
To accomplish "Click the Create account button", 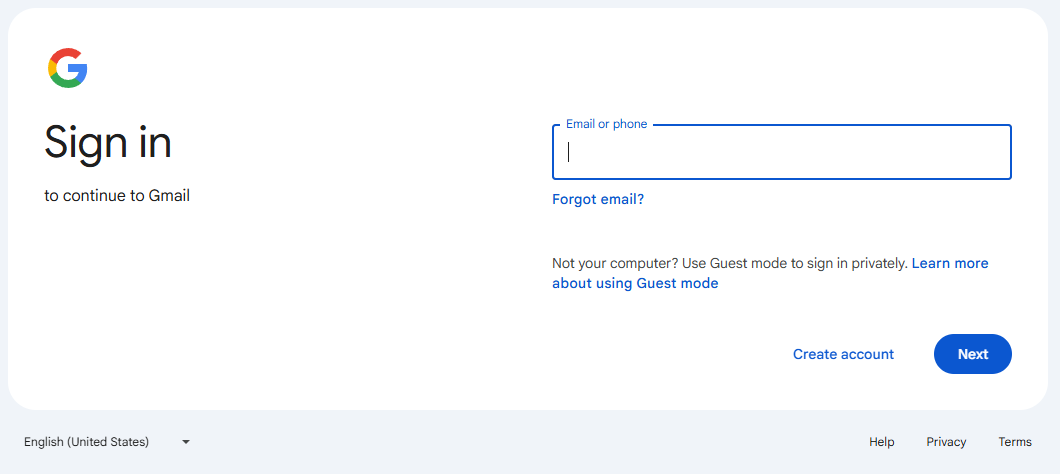I will tap(843, 354).
